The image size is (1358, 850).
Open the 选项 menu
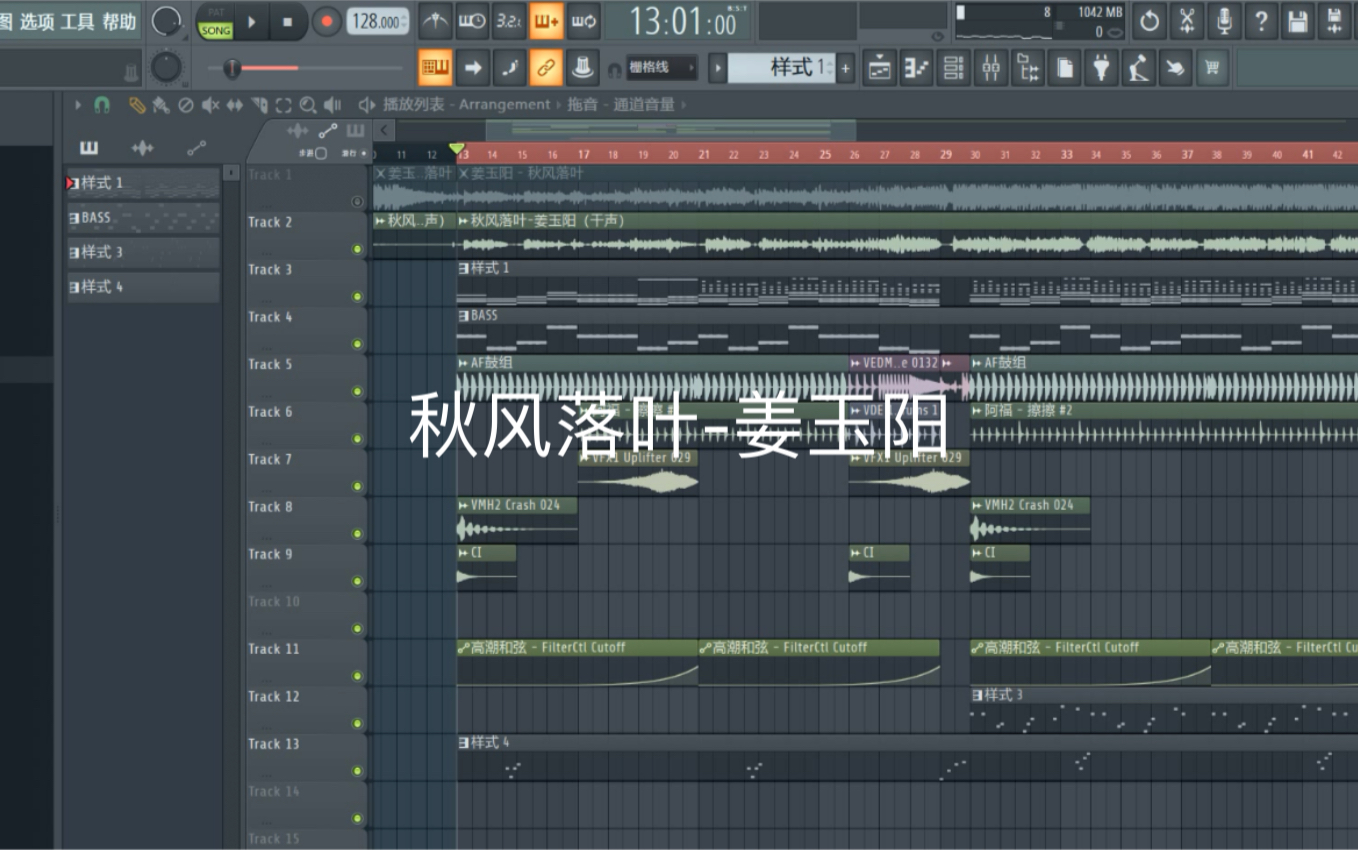pyautogui.click(x=37, y=21)
